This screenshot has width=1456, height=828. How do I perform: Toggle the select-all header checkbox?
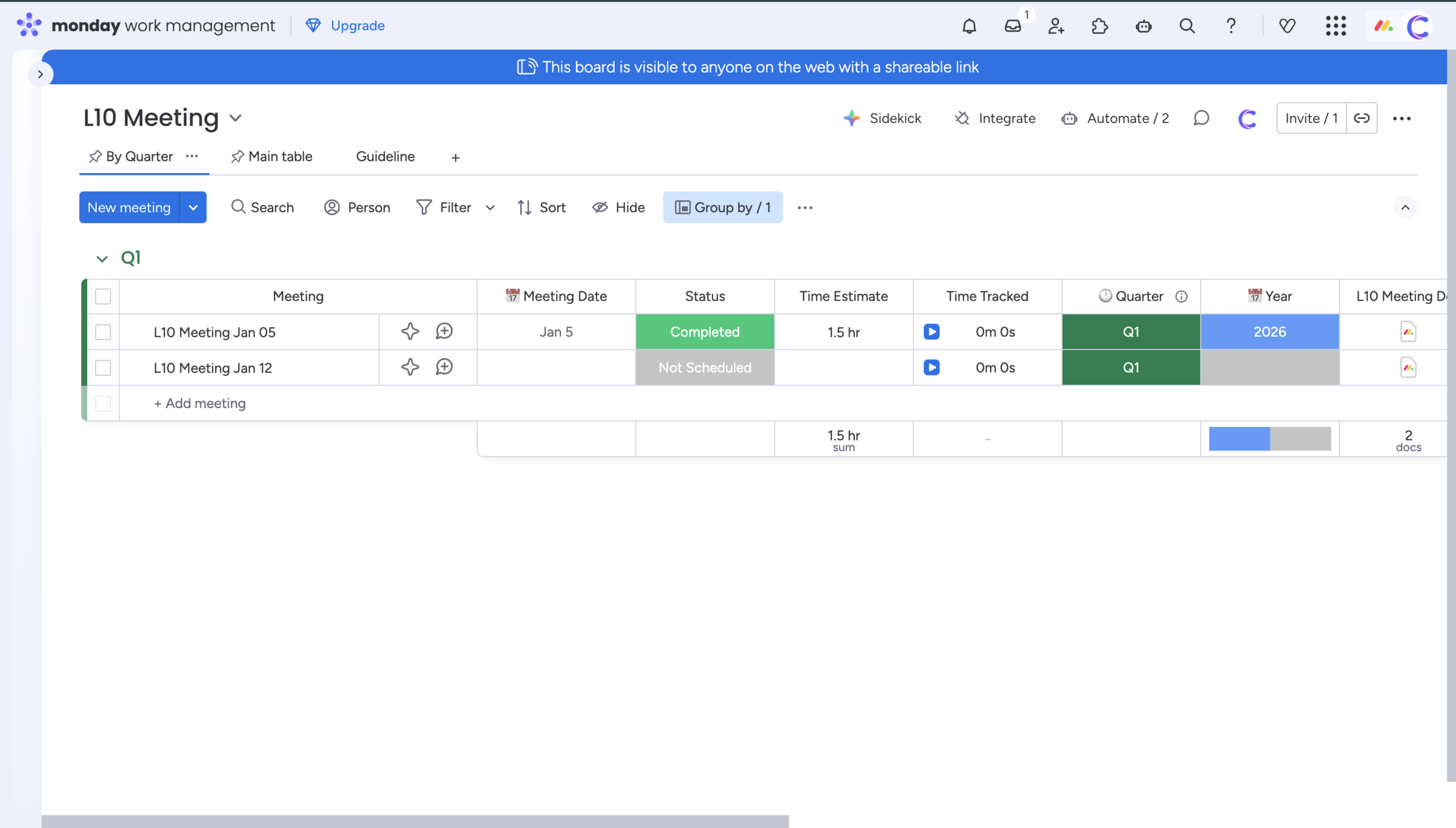103,296
